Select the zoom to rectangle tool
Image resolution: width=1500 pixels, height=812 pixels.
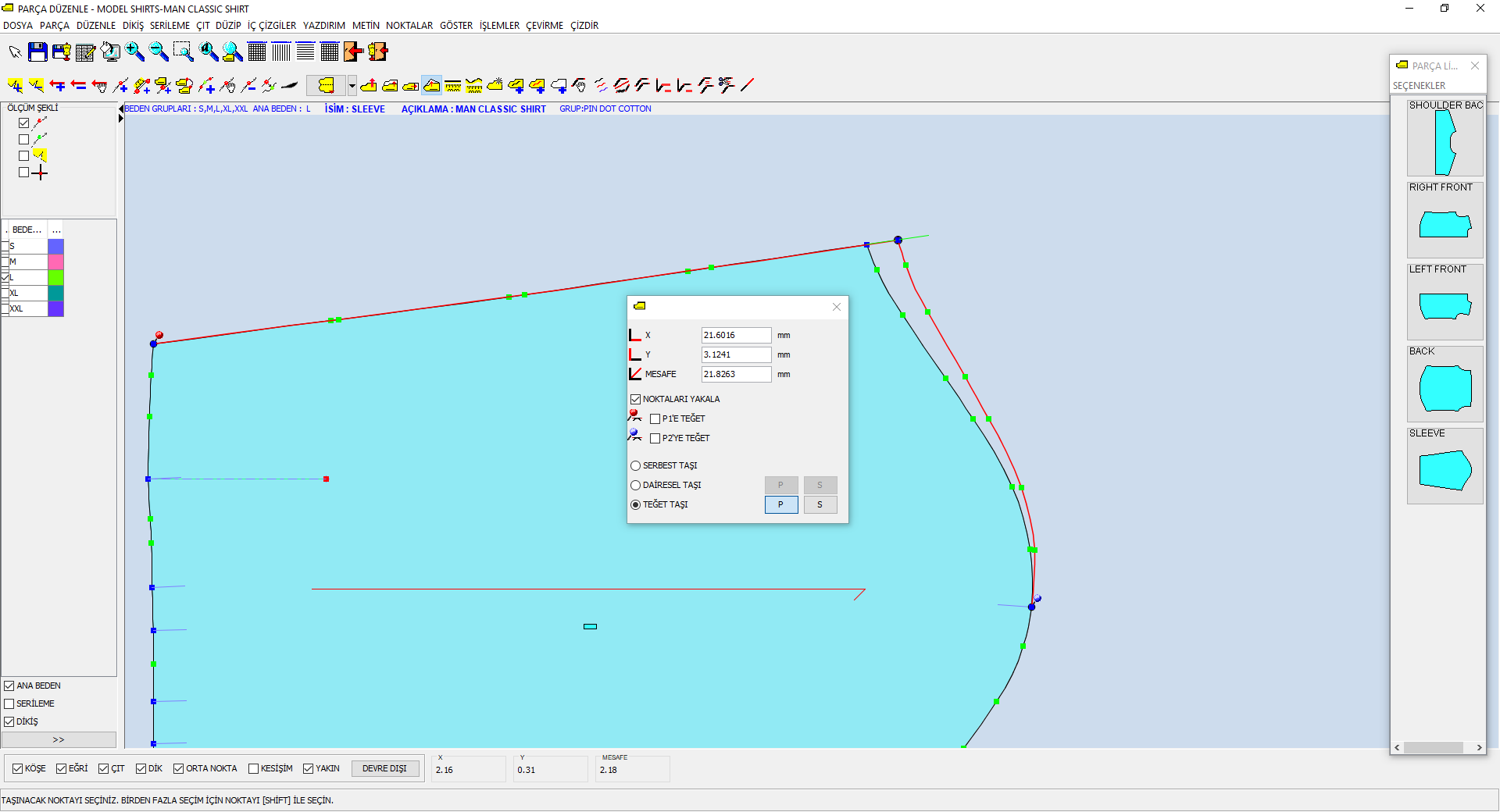[183, 52]
